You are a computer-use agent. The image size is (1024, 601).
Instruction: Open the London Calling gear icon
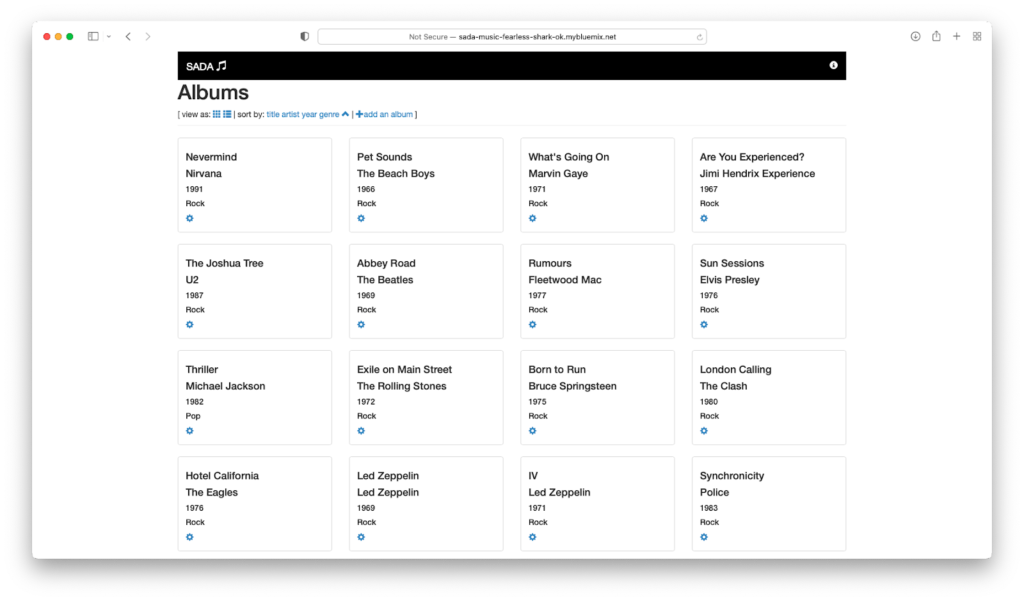pyautogui.click(x=704, y=431)
